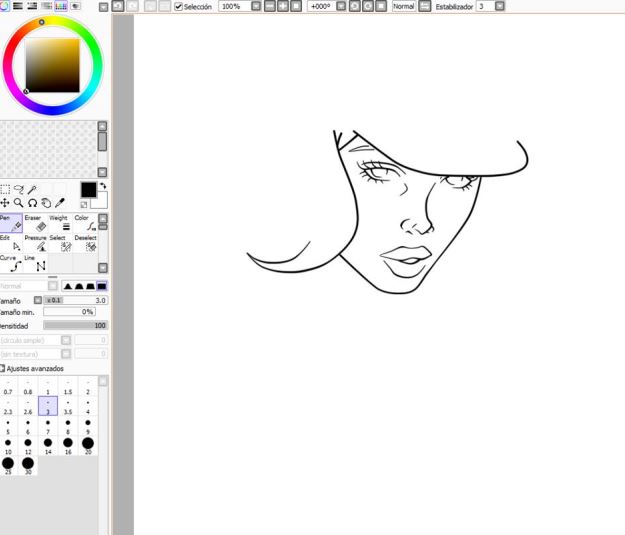Swap foreground and background colors

[x=102, y=186]
